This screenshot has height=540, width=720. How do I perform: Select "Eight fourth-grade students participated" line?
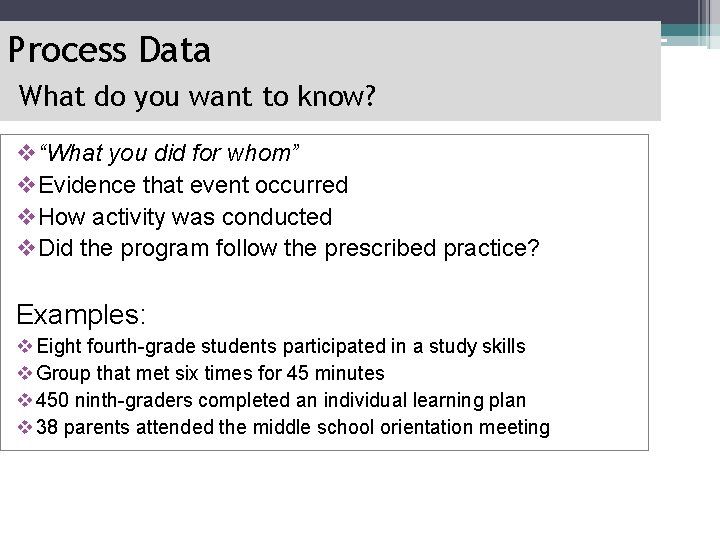(281, 347)
